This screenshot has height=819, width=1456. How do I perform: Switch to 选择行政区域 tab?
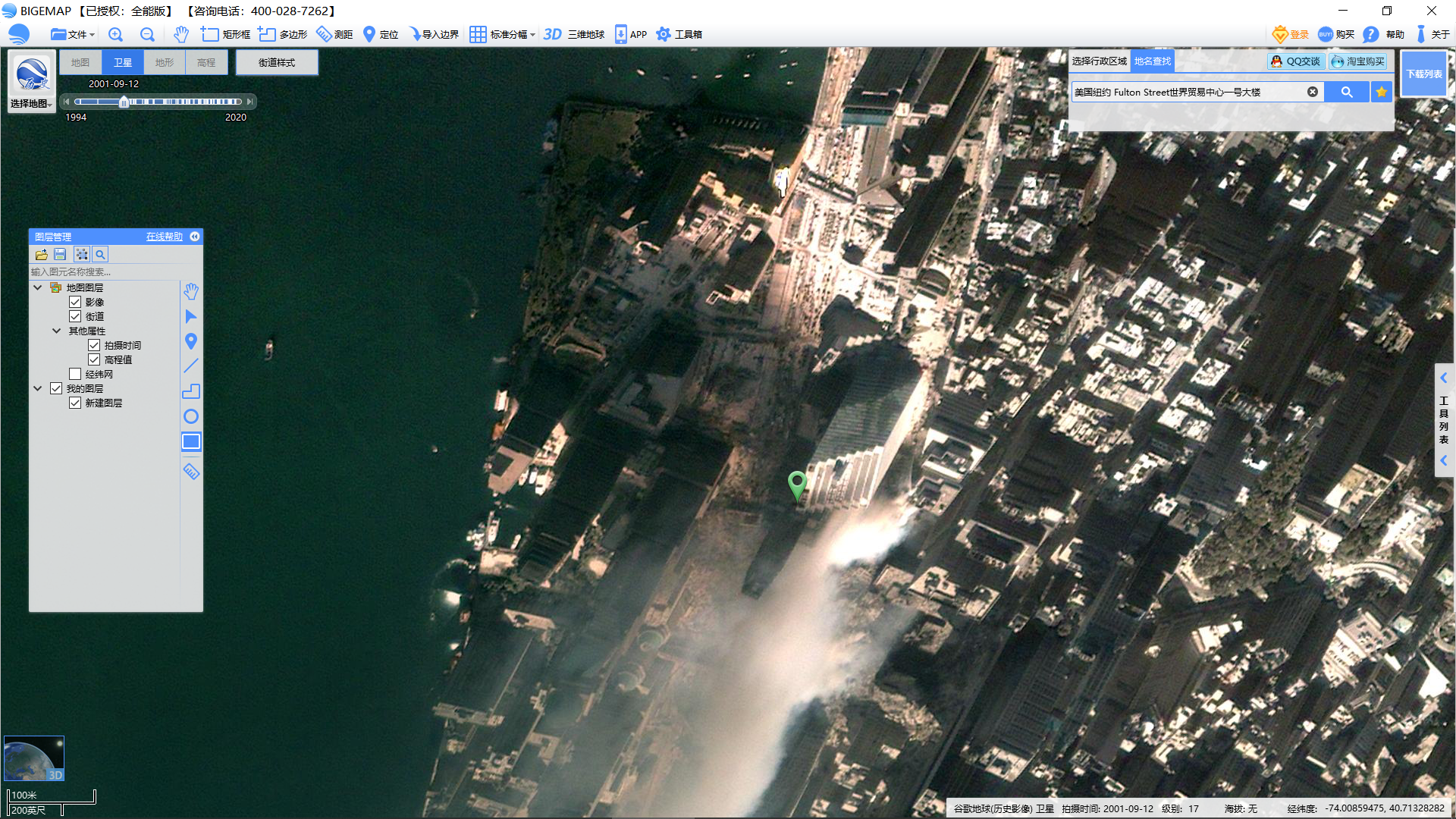tap(1100, 61)
